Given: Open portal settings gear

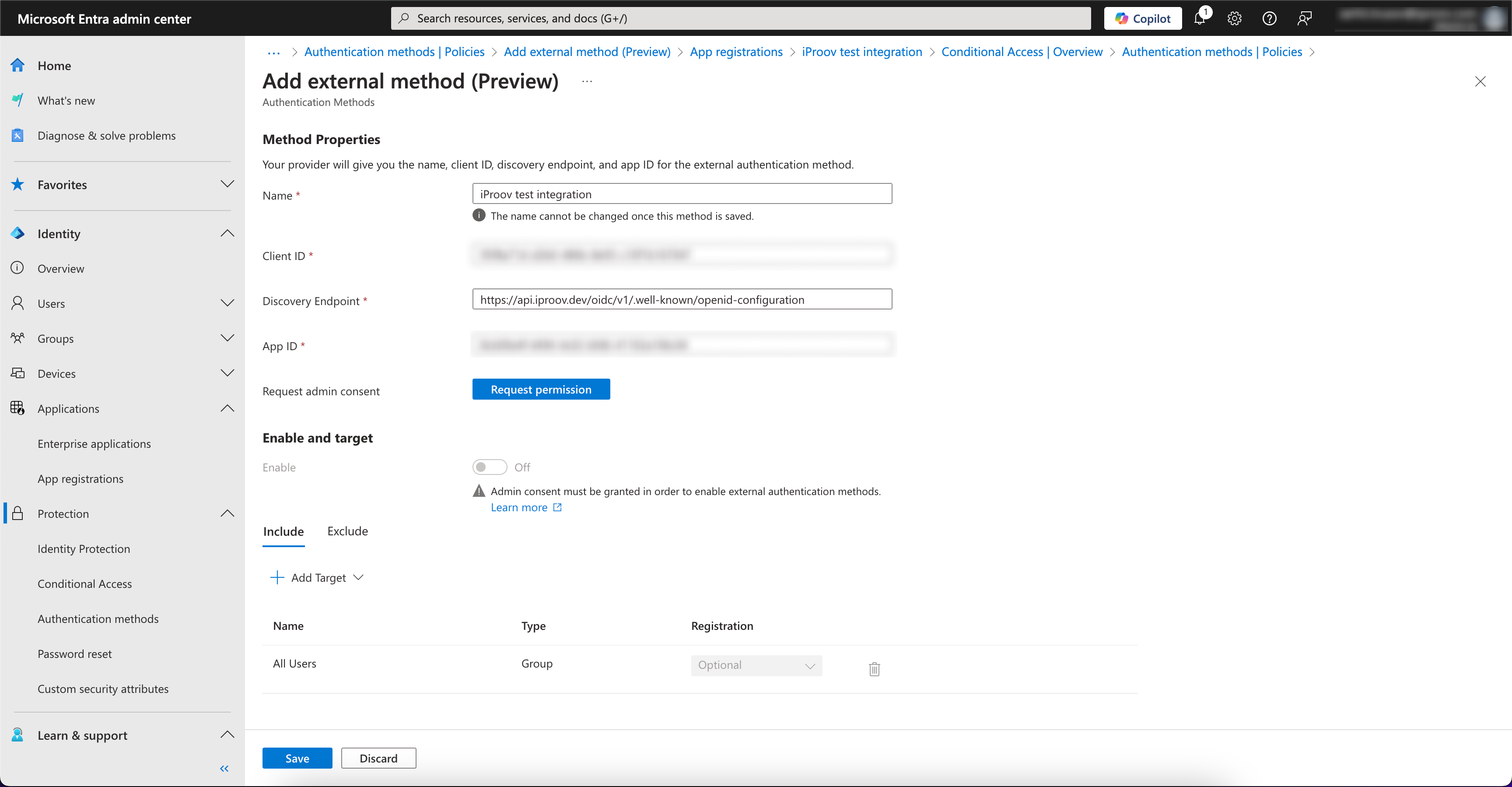Looking at the screenshot, I should 1234,18.
